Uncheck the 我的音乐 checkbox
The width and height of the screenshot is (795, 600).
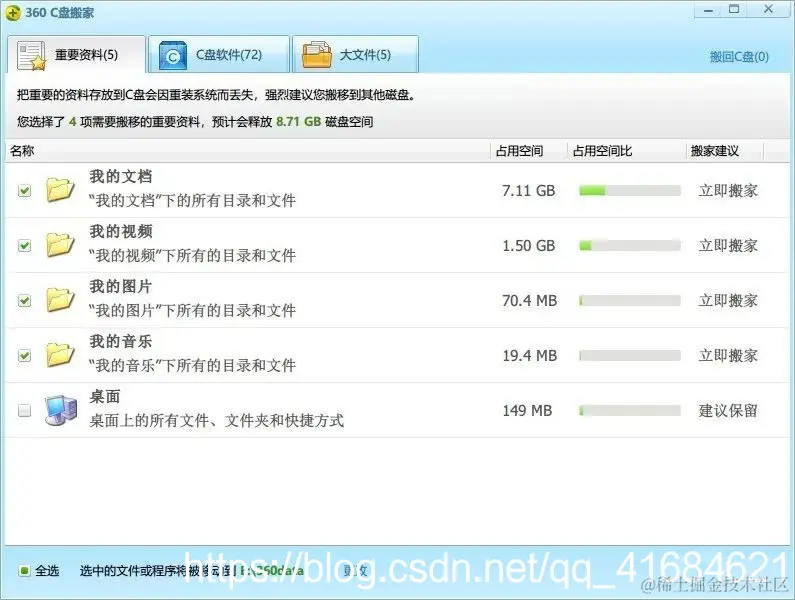(24, 355)
